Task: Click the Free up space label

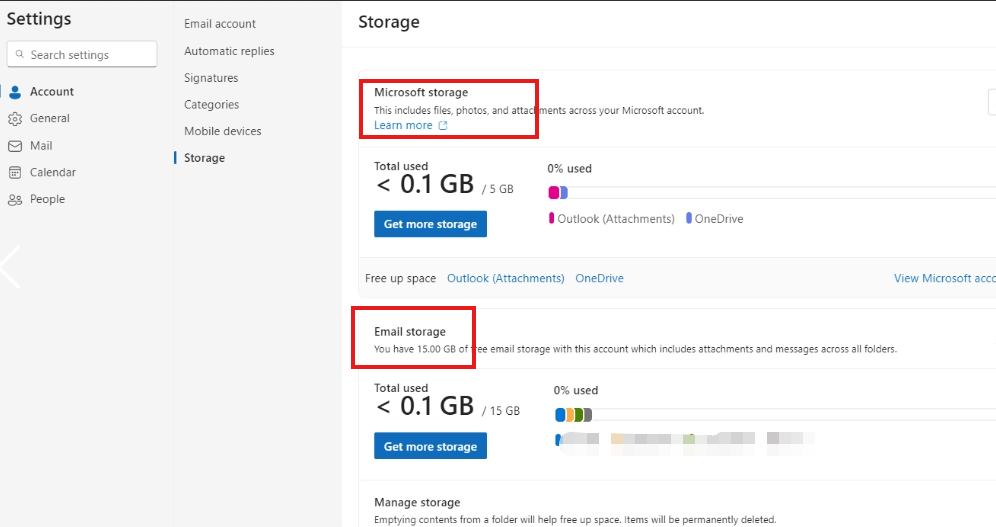Action: pos(400,278)
